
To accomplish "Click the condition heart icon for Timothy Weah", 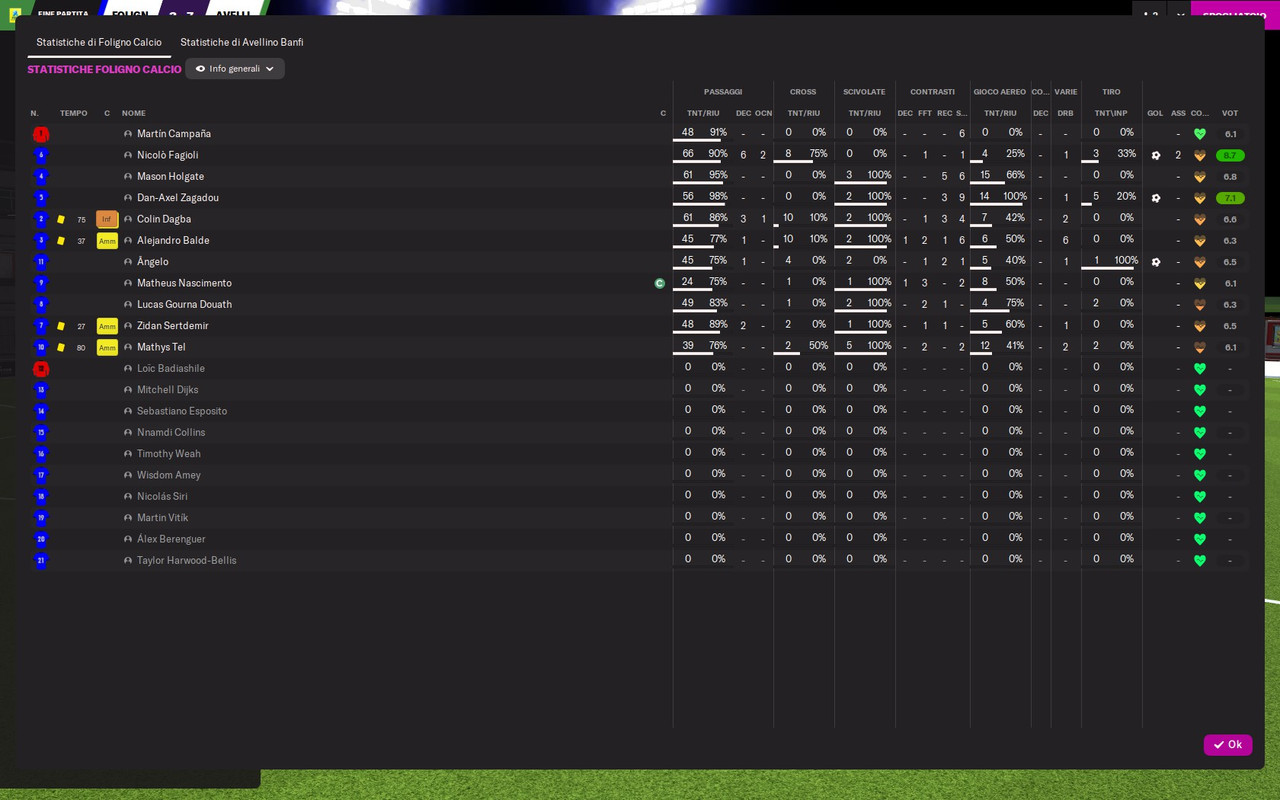I will click(x=1200, y=454).
